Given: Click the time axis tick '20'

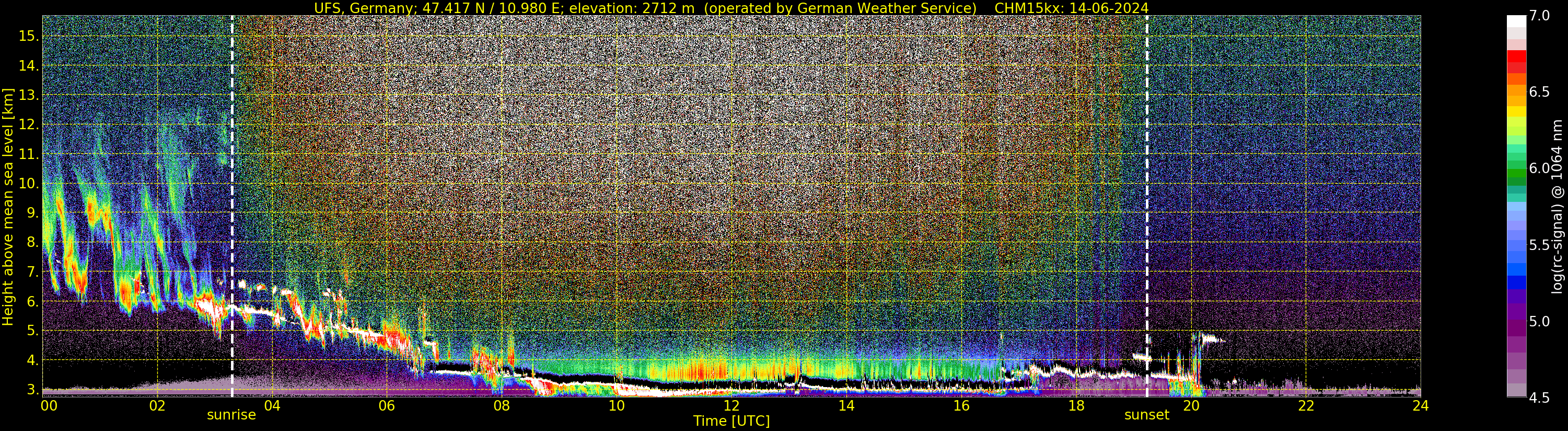Looking at the screenshot, I should 1191,406.
